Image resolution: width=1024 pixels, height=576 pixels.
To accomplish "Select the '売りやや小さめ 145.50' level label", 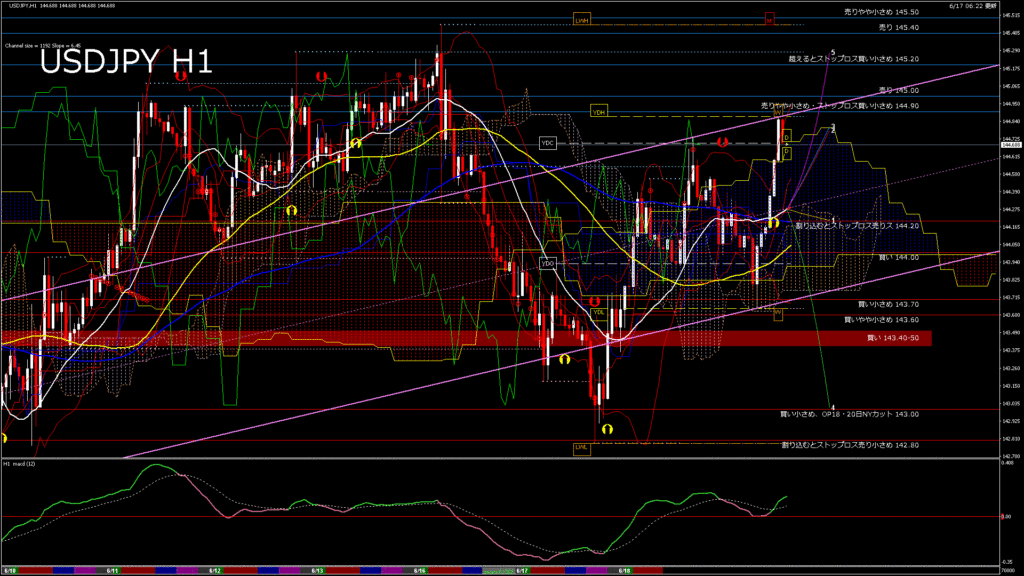I will click(882, 12).
